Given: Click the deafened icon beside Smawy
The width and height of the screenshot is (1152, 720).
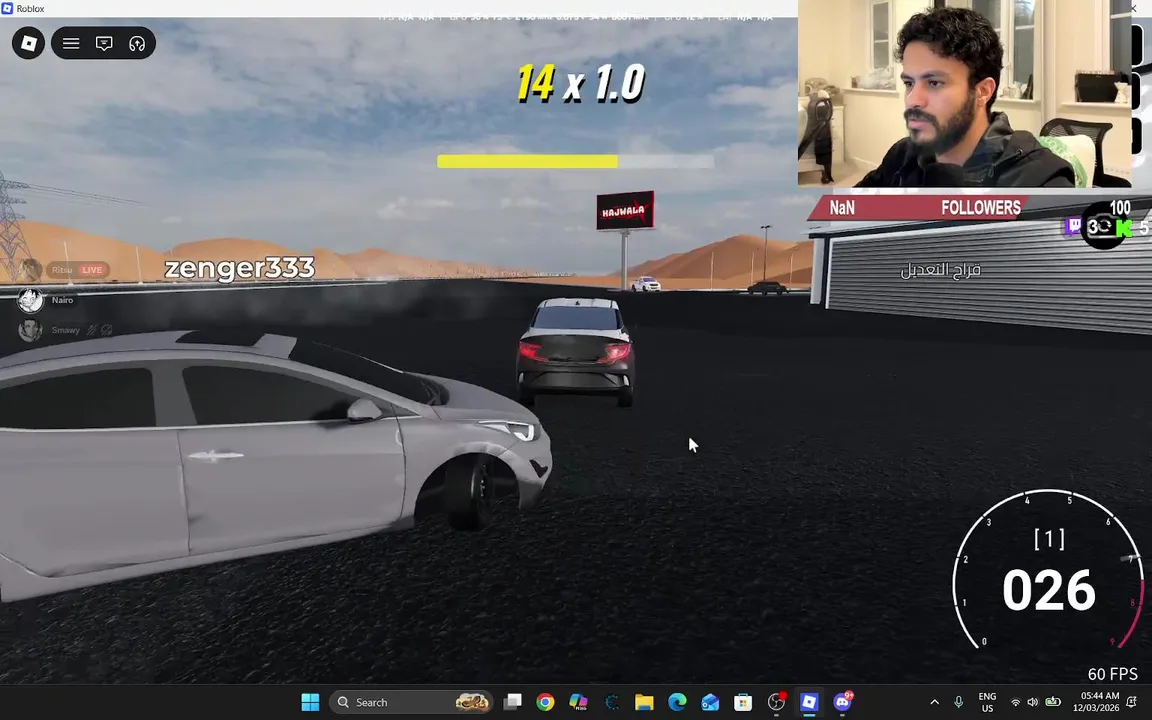Looking at the screenshot, I should click(x=107, y=330).
